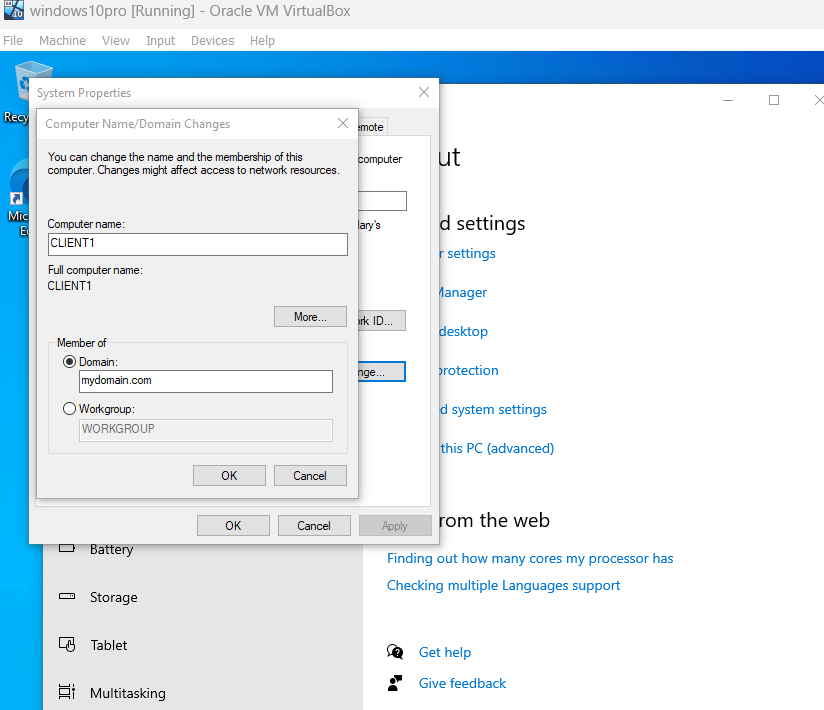This screenshot has width=824, height=710.
Task: Click the Change... button in System Properties
Action: pyautogui.click(x=382, y=372)
